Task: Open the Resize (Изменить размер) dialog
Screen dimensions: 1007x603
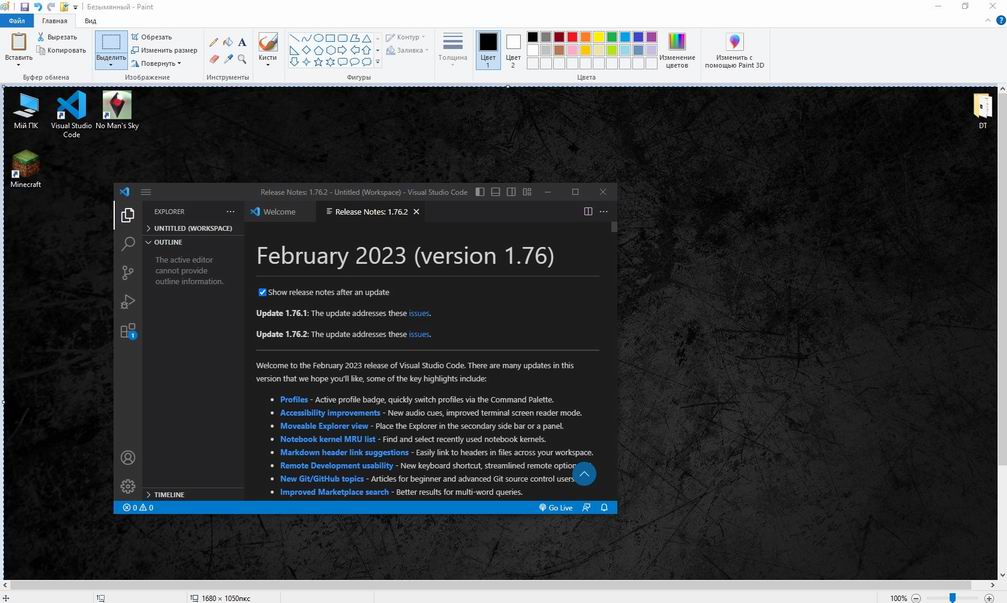Action: 164,50
